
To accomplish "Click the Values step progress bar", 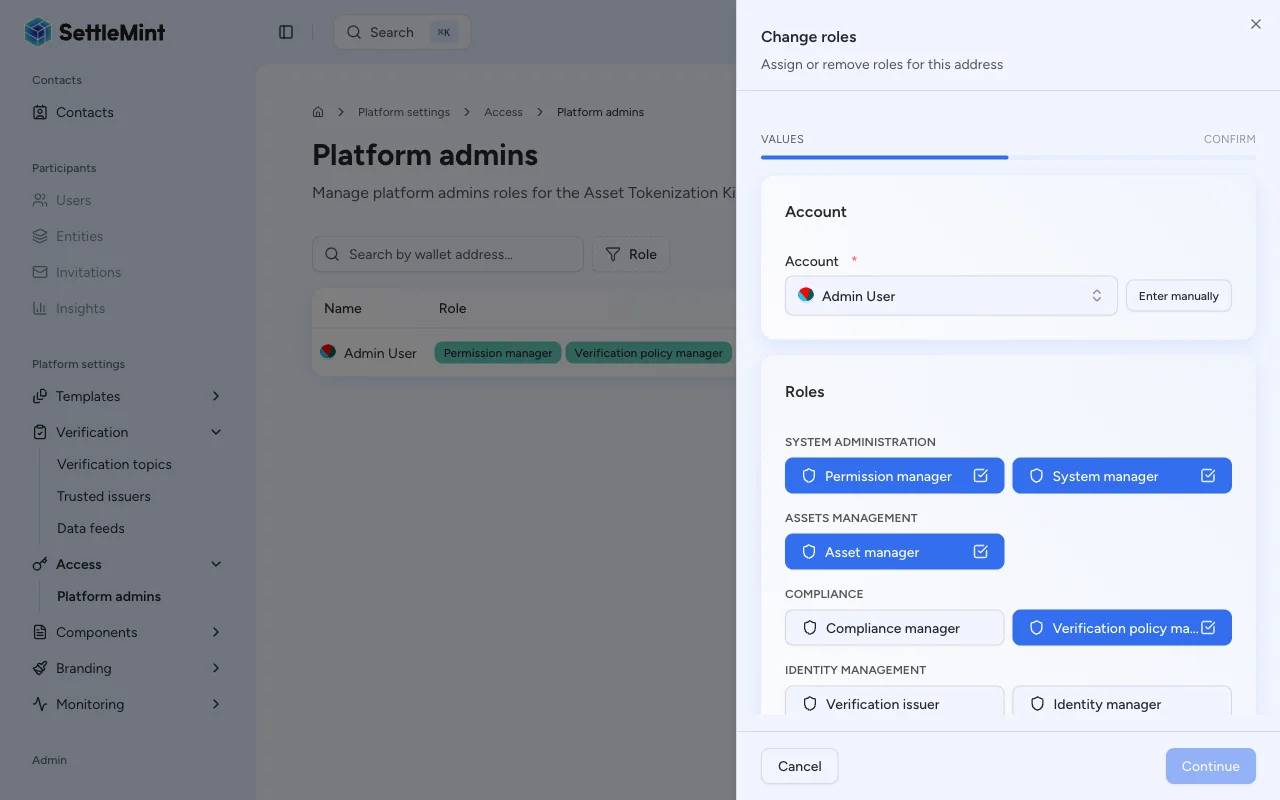I will 884,157.
